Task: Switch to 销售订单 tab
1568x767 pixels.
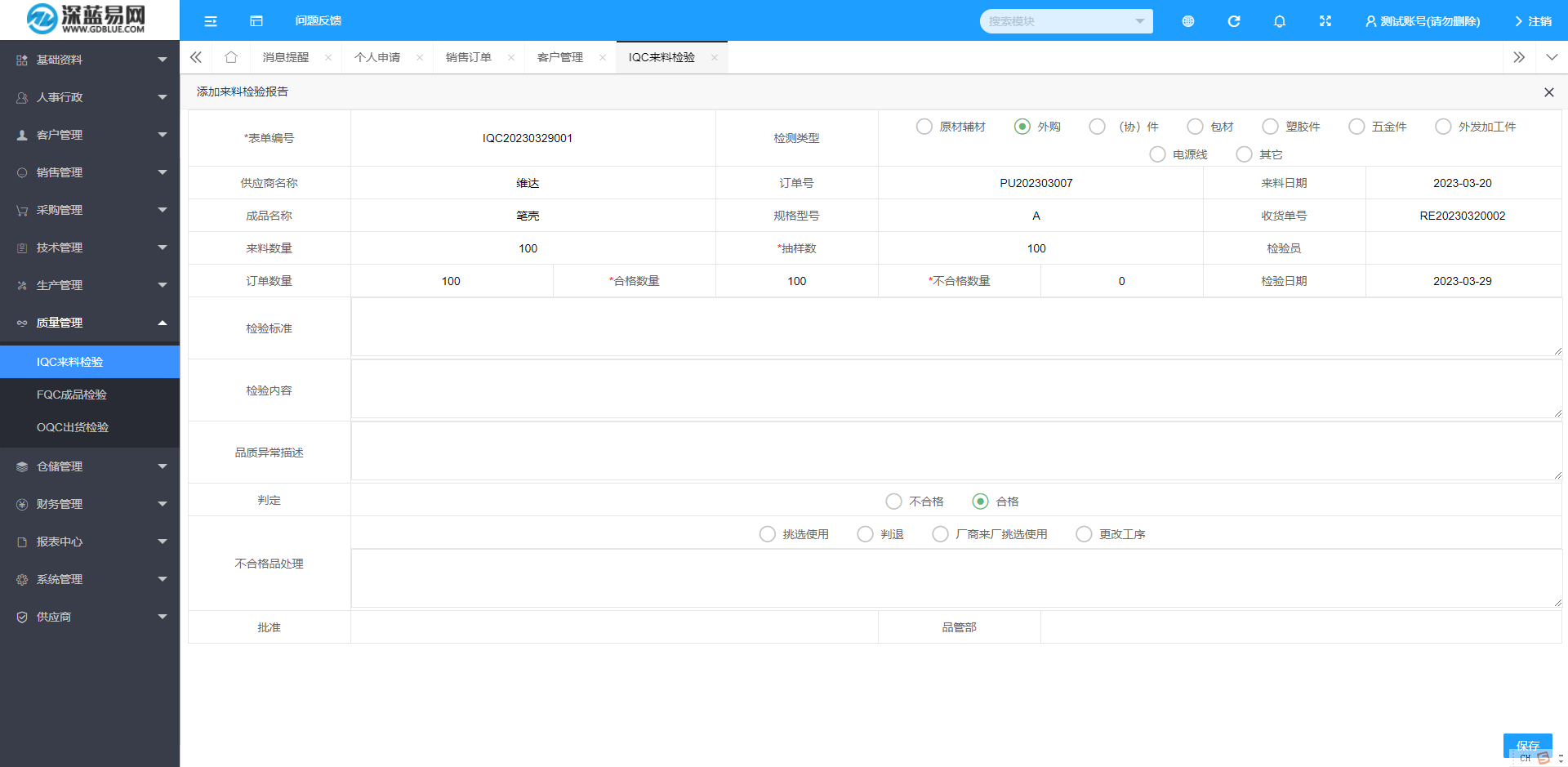Action: [x=469, y=57]
